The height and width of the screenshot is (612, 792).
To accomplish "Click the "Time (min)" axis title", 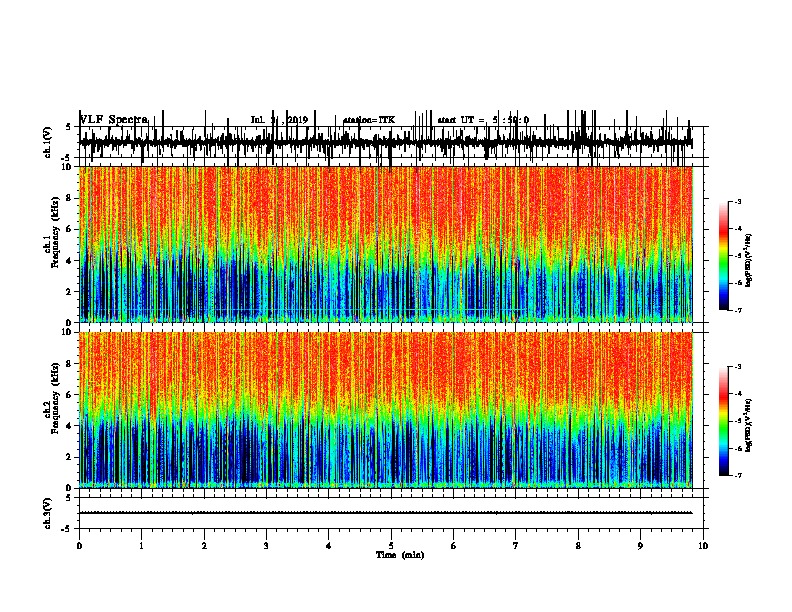I will [400, 555].
